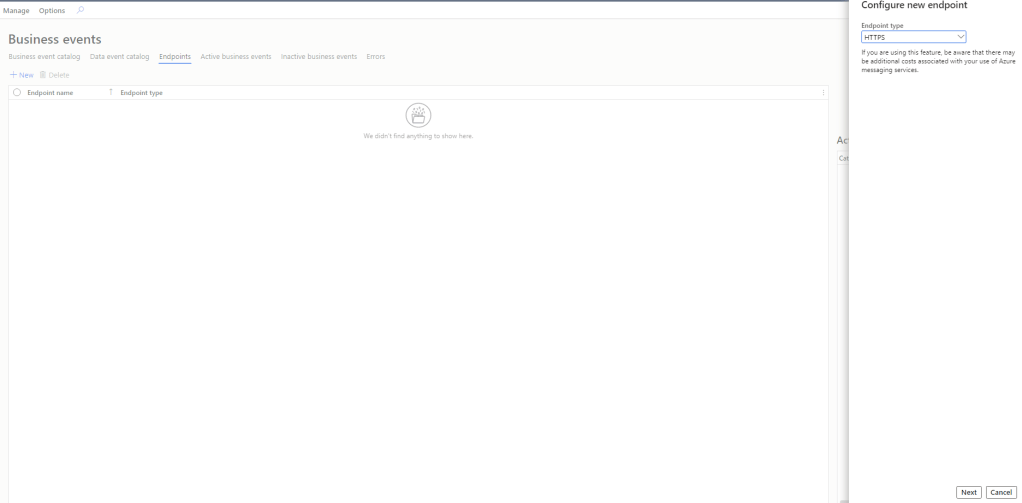Switch to Business event catalog tab
Viewport: 1022px width, 503px height.
[44, 56]
